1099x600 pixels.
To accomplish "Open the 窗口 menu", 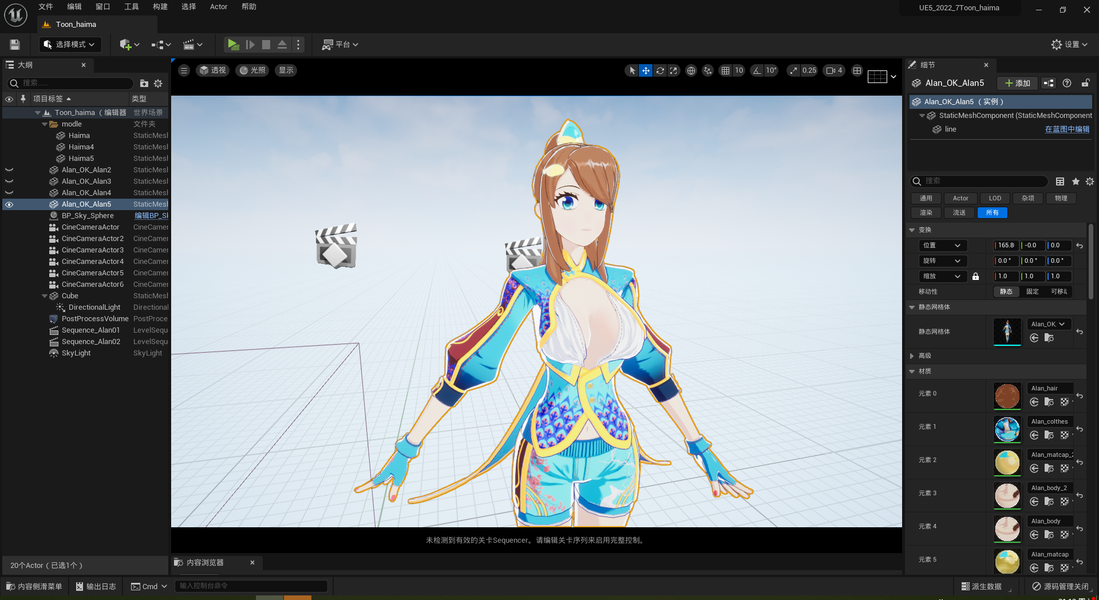I will click(x=103, y=7).
